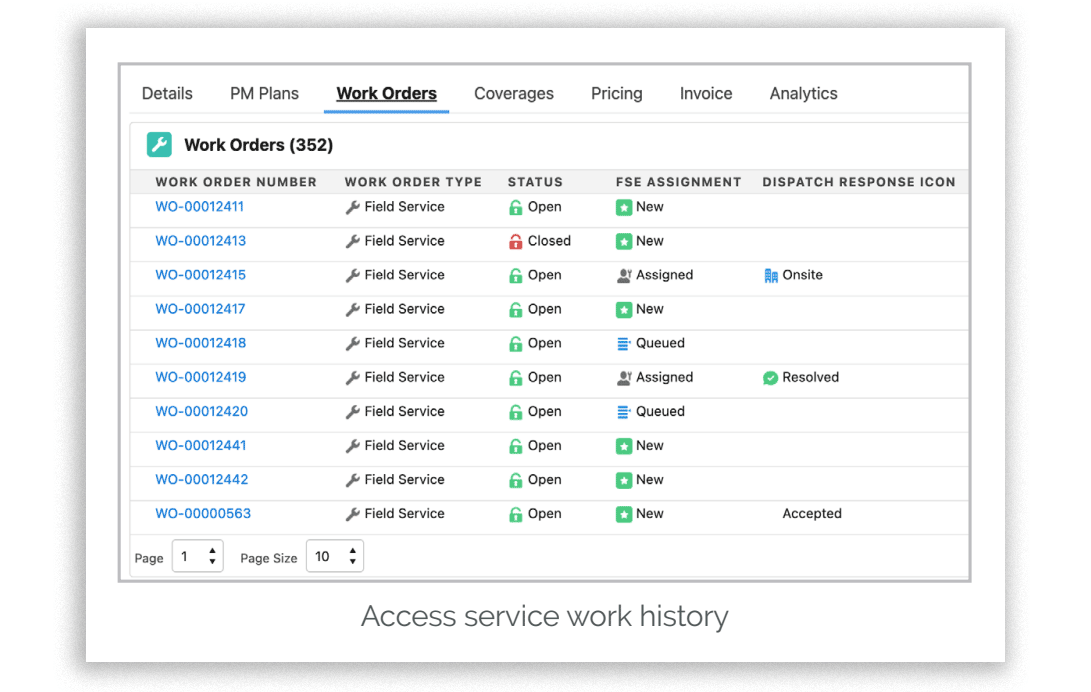Screen dimensions: 1091x692
Task: Click open padlock icon for WO-00012441
Action: tap(516, 446)
